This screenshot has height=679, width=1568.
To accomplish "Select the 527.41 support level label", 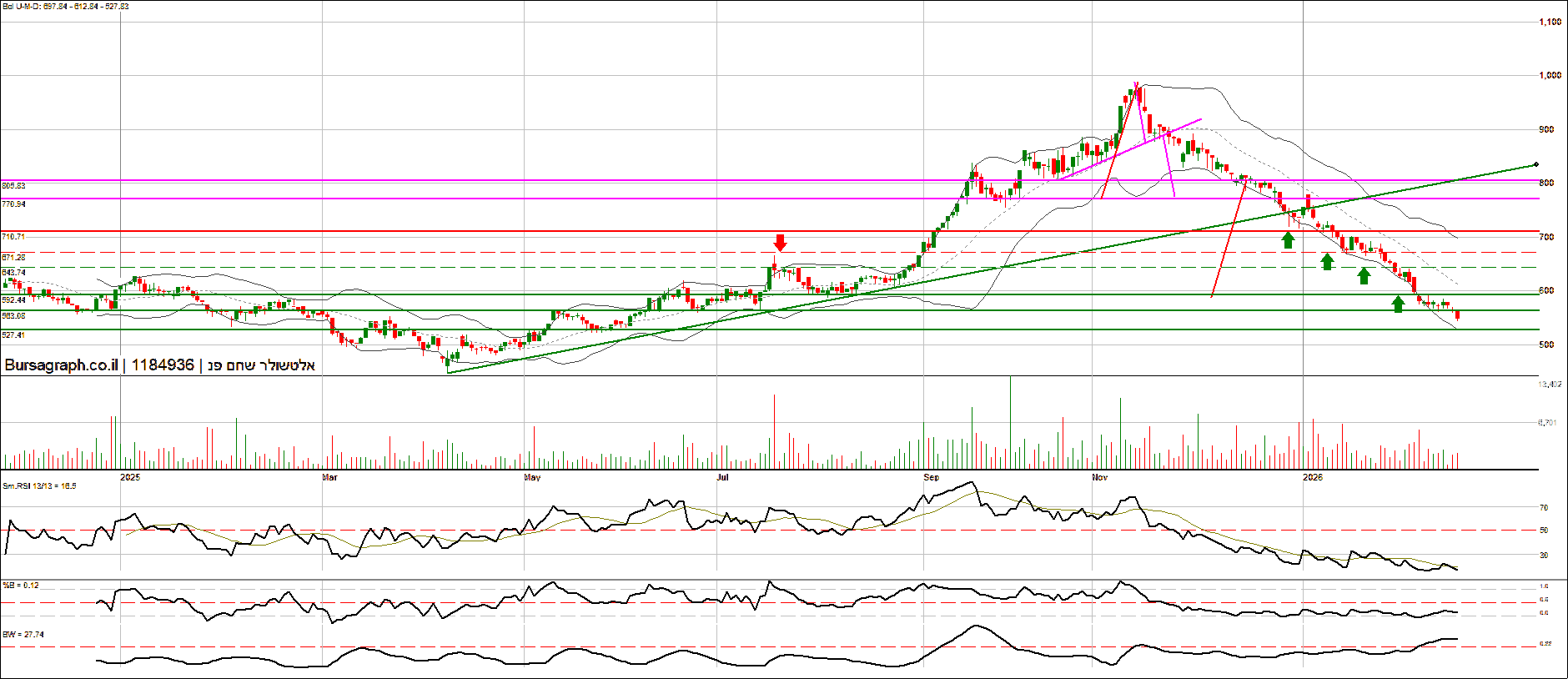I will click(x=13, y=334).
